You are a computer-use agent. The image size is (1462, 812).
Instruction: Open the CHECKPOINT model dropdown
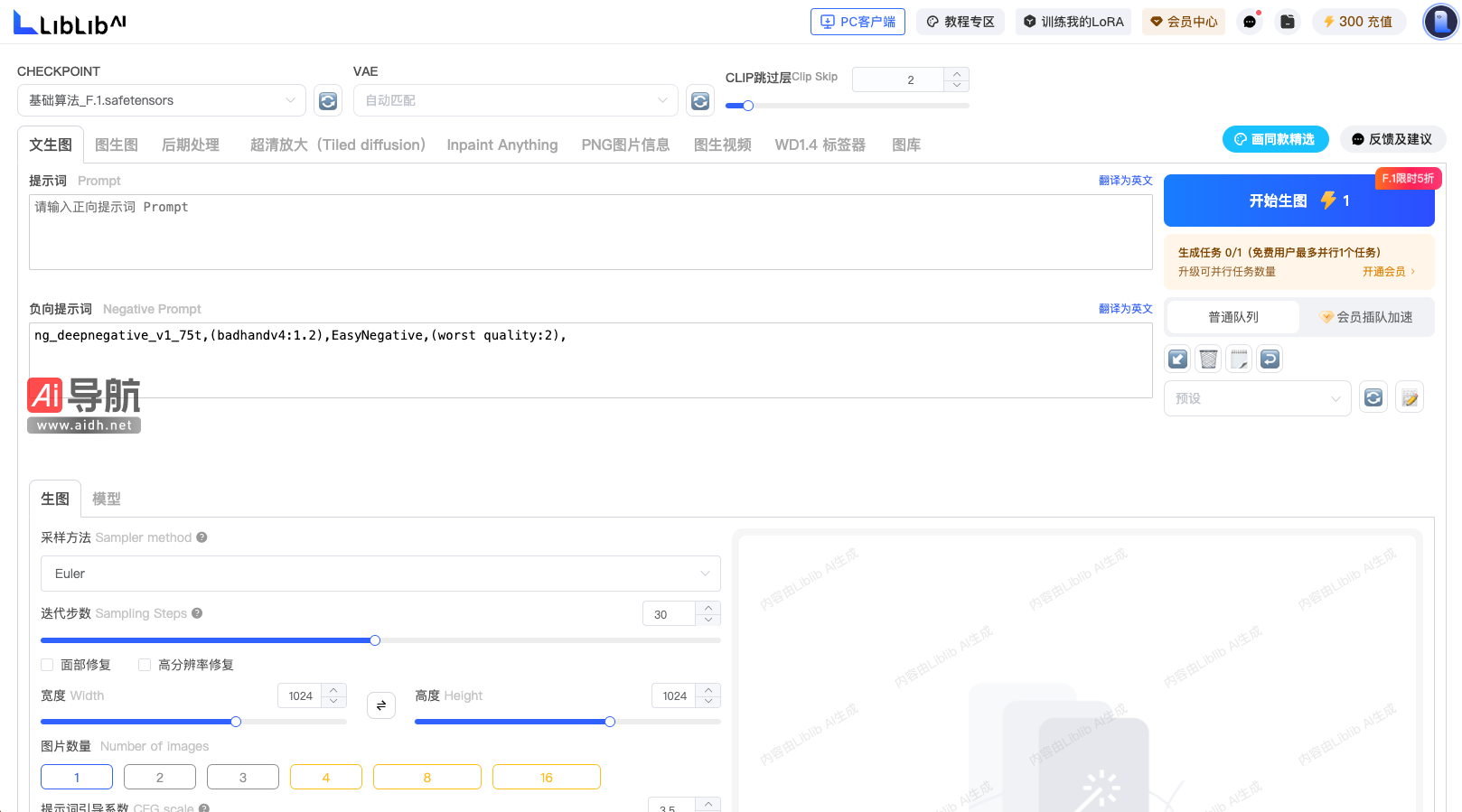162,100
